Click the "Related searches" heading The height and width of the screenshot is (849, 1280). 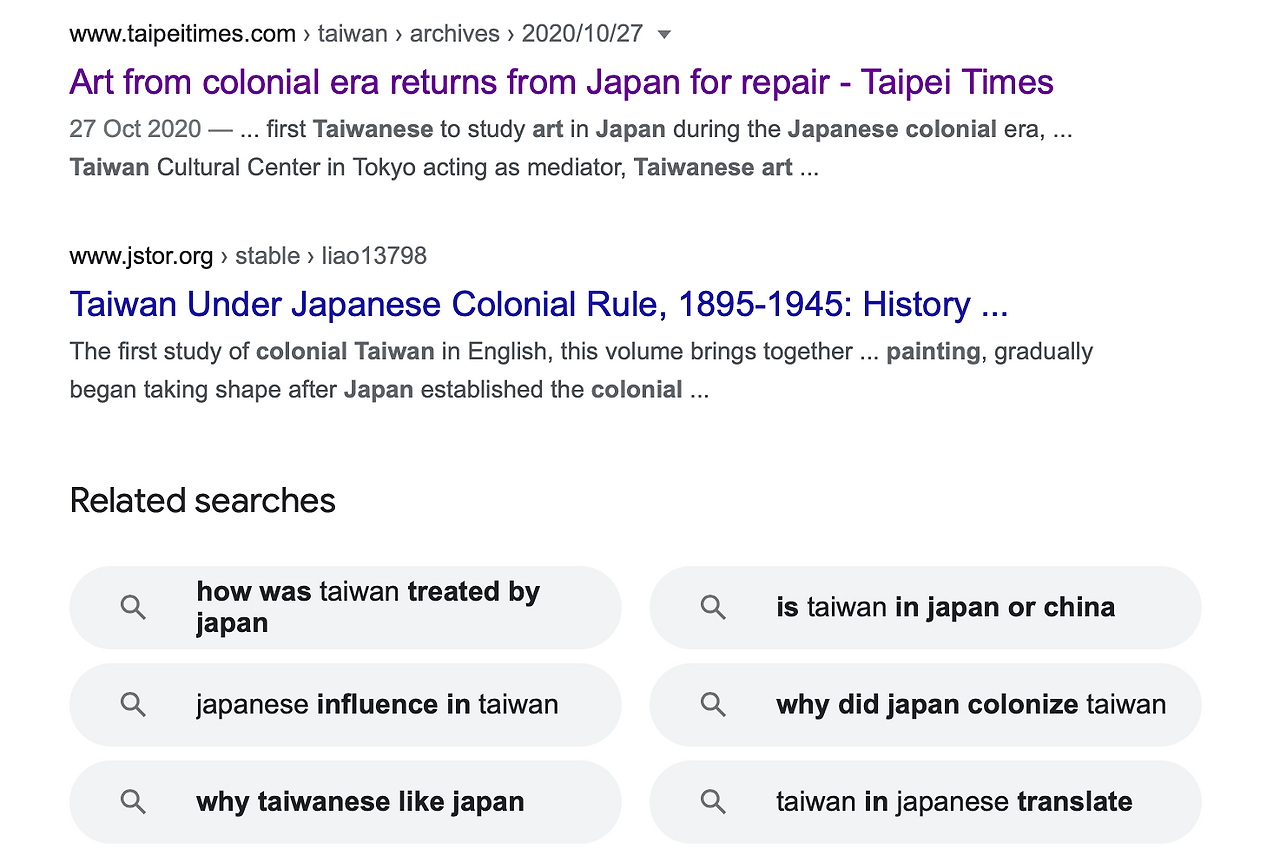[203, 500]
